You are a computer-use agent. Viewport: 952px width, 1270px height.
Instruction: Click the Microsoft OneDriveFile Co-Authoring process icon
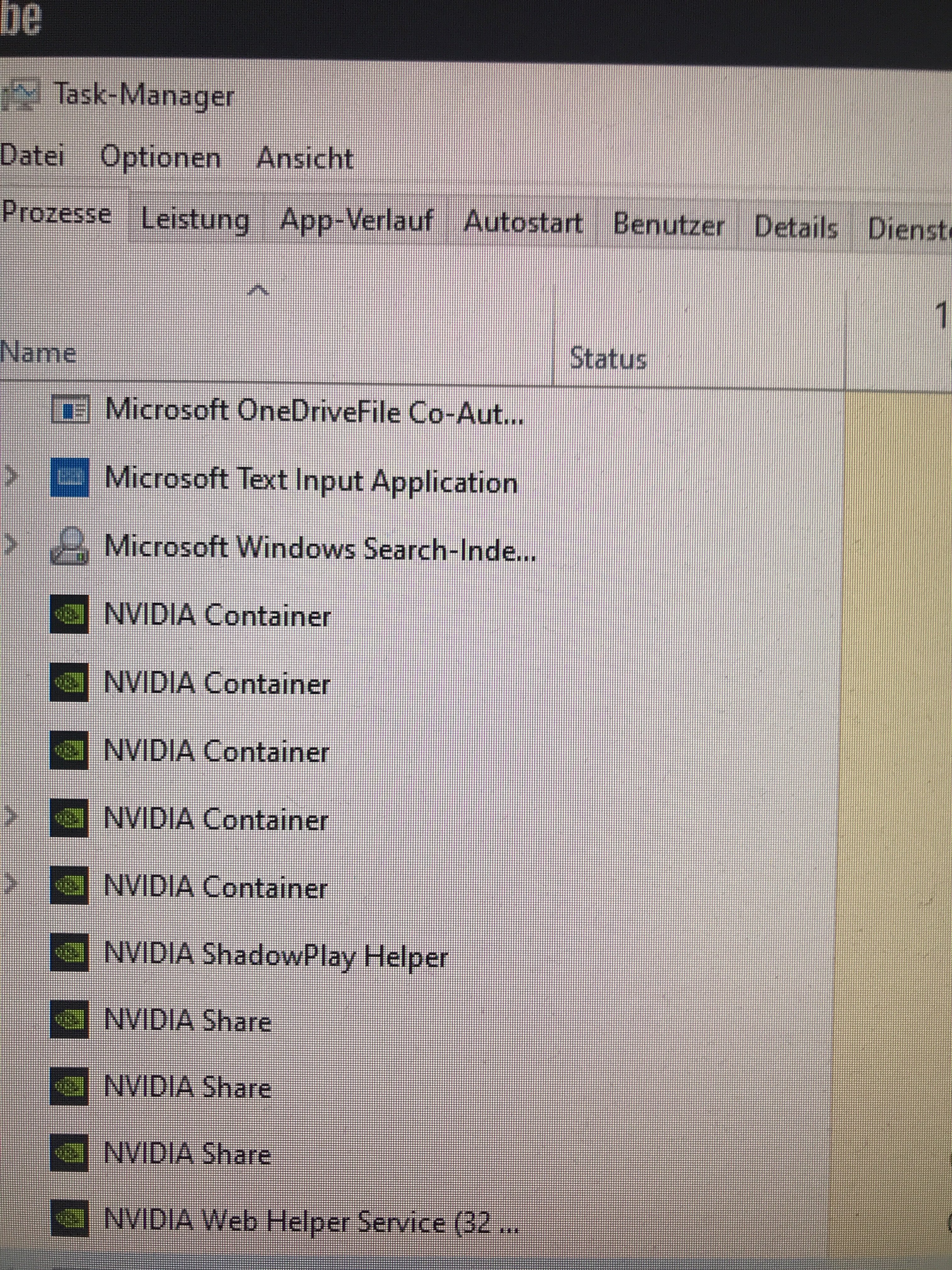(x=70, y=410)
